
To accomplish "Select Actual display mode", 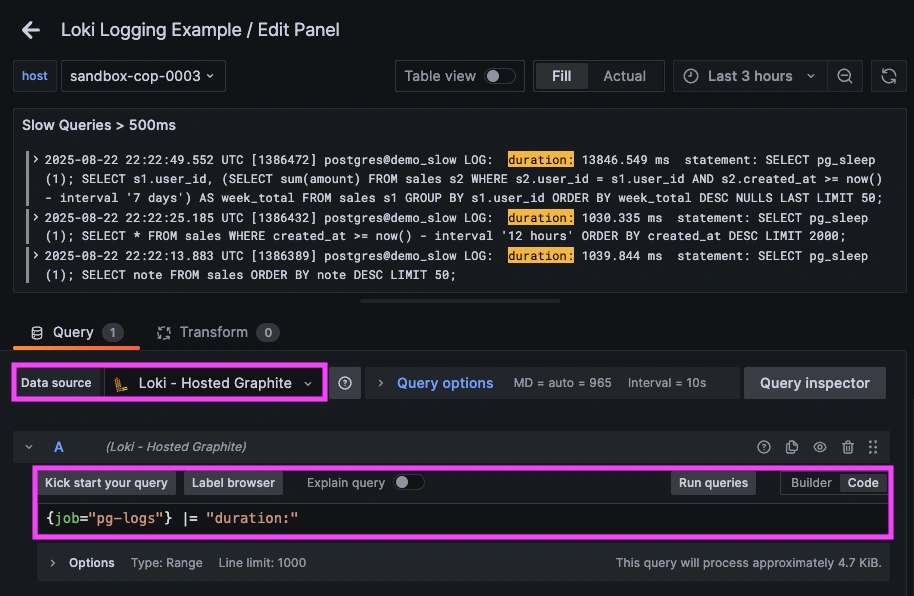I will (x=624, y=76).
